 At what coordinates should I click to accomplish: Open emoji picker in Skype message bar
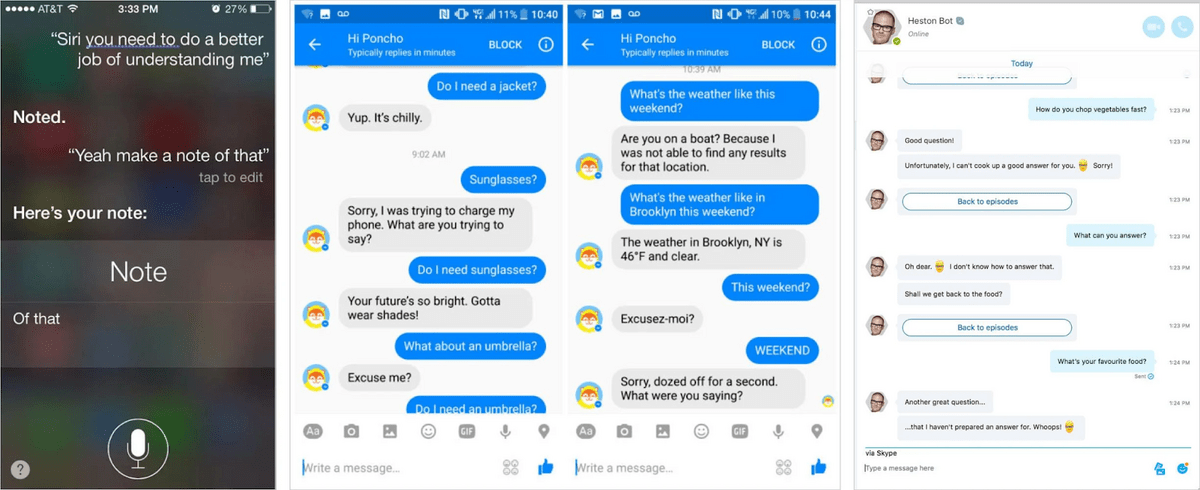1182,468
